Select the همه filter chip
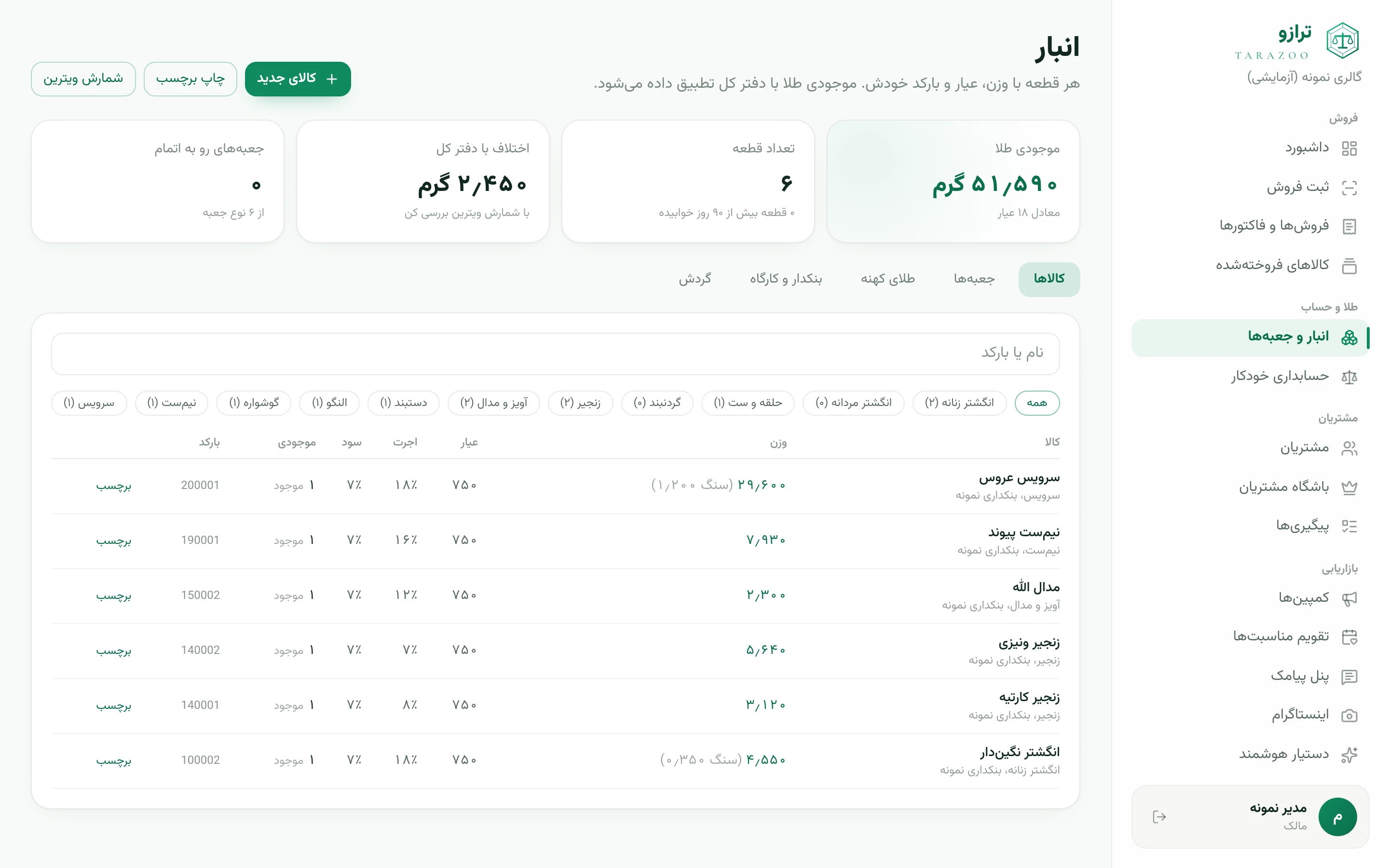Image resolution: width=1389 pixels, height=868 pixels. pyautogui.click(x=1036, y=403)
